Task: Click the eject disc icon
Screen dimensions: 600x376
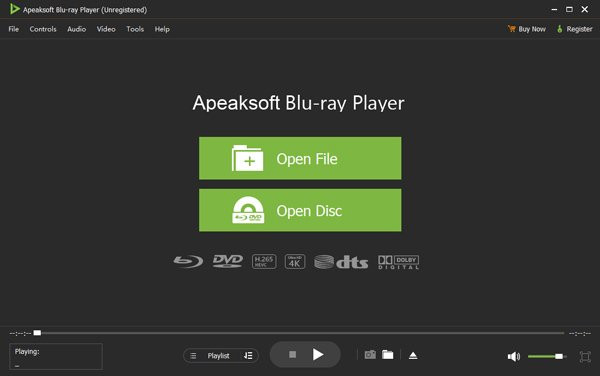Action: click(x=413, y=356)
